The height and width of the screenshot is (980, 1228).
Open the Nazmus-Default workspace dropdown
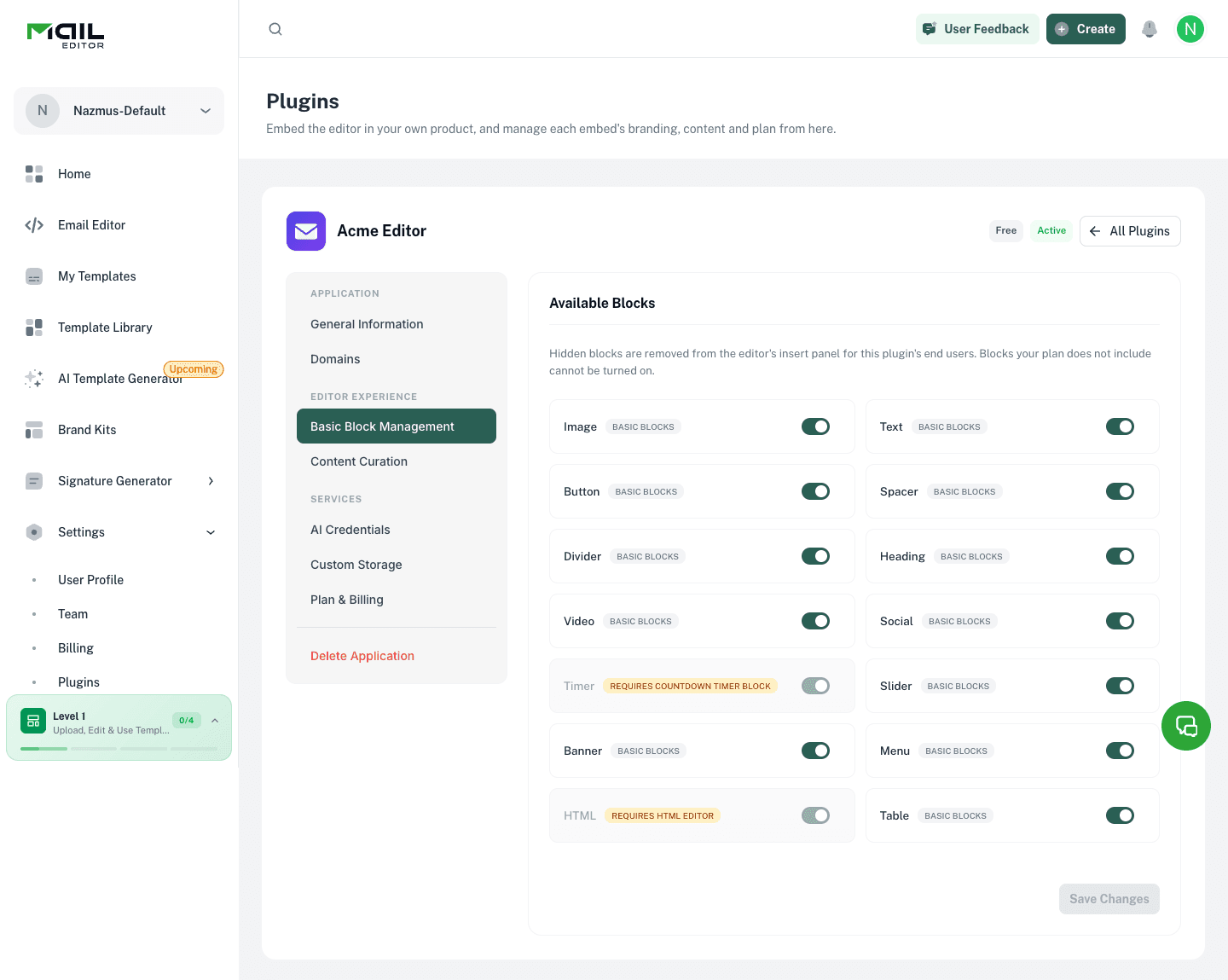click(119, 111)
